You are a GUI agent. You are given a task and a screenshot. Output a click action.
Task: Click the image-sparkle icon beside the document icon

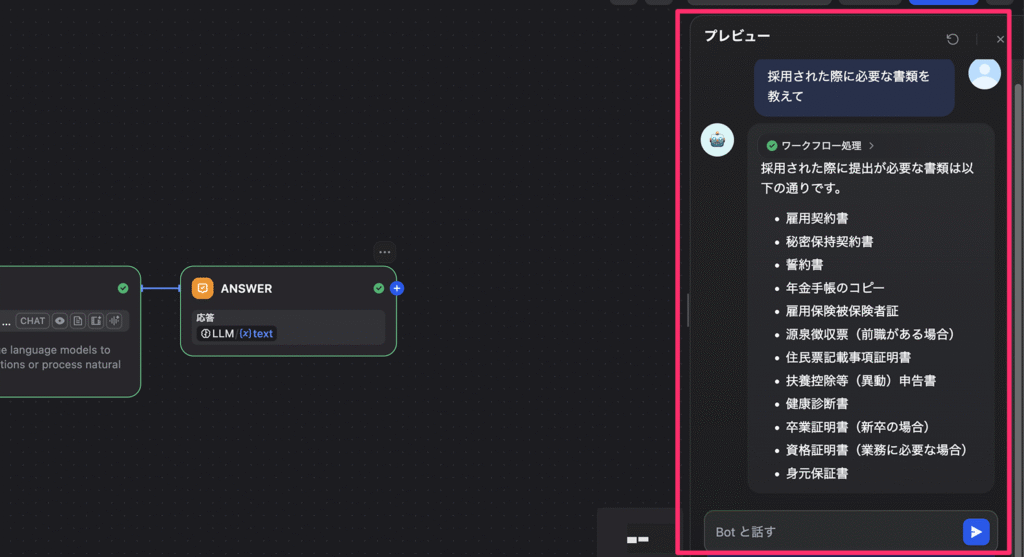(96, 321)
